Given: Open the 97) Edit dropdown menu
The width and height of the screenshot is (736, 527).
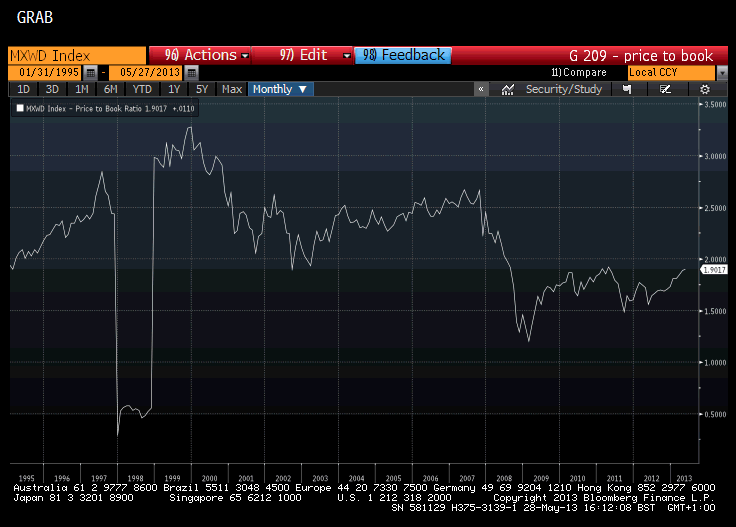Looking at the screenshot, I should tap(303, 55).
